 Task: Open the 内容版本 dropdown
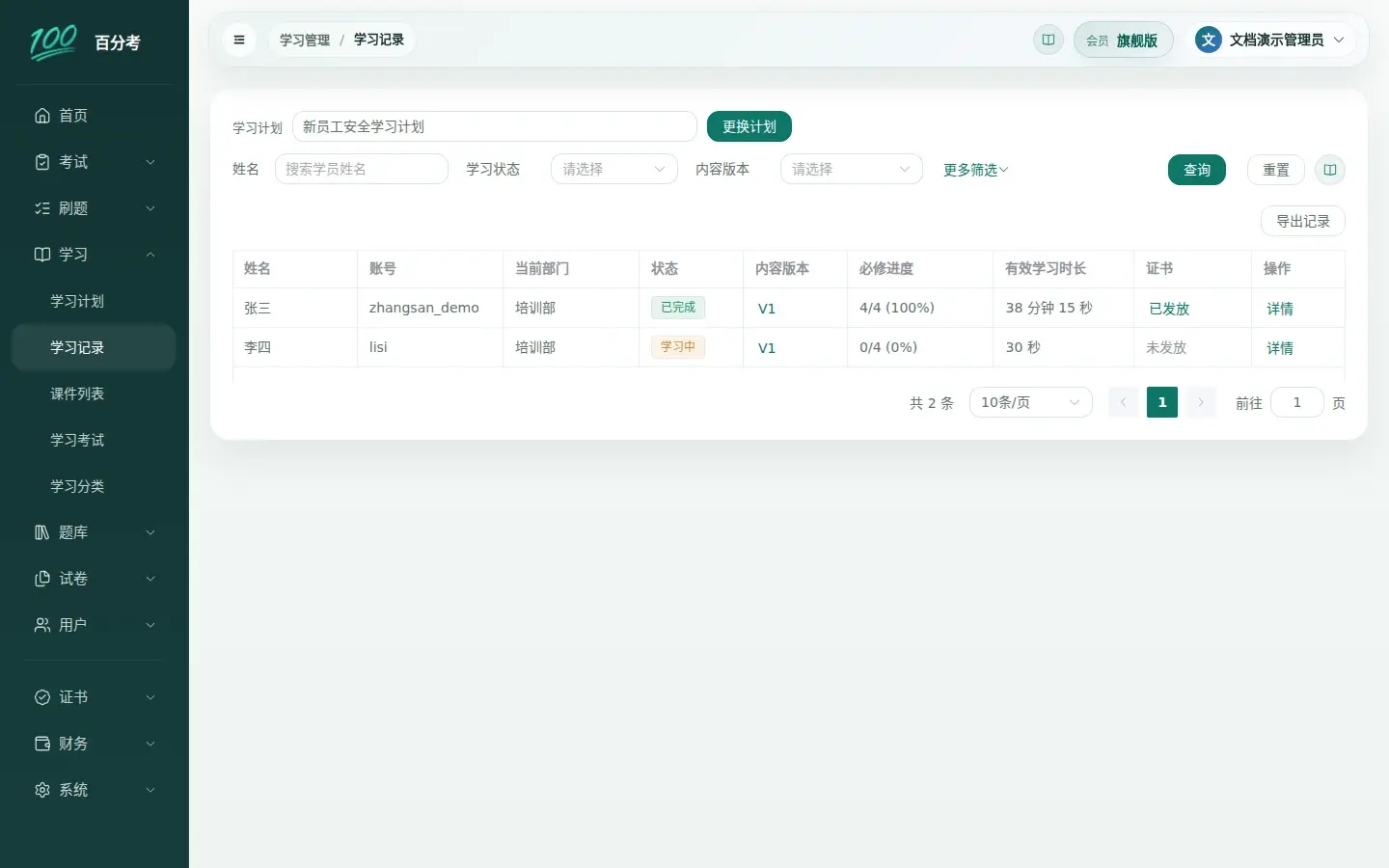click(852, 169)
